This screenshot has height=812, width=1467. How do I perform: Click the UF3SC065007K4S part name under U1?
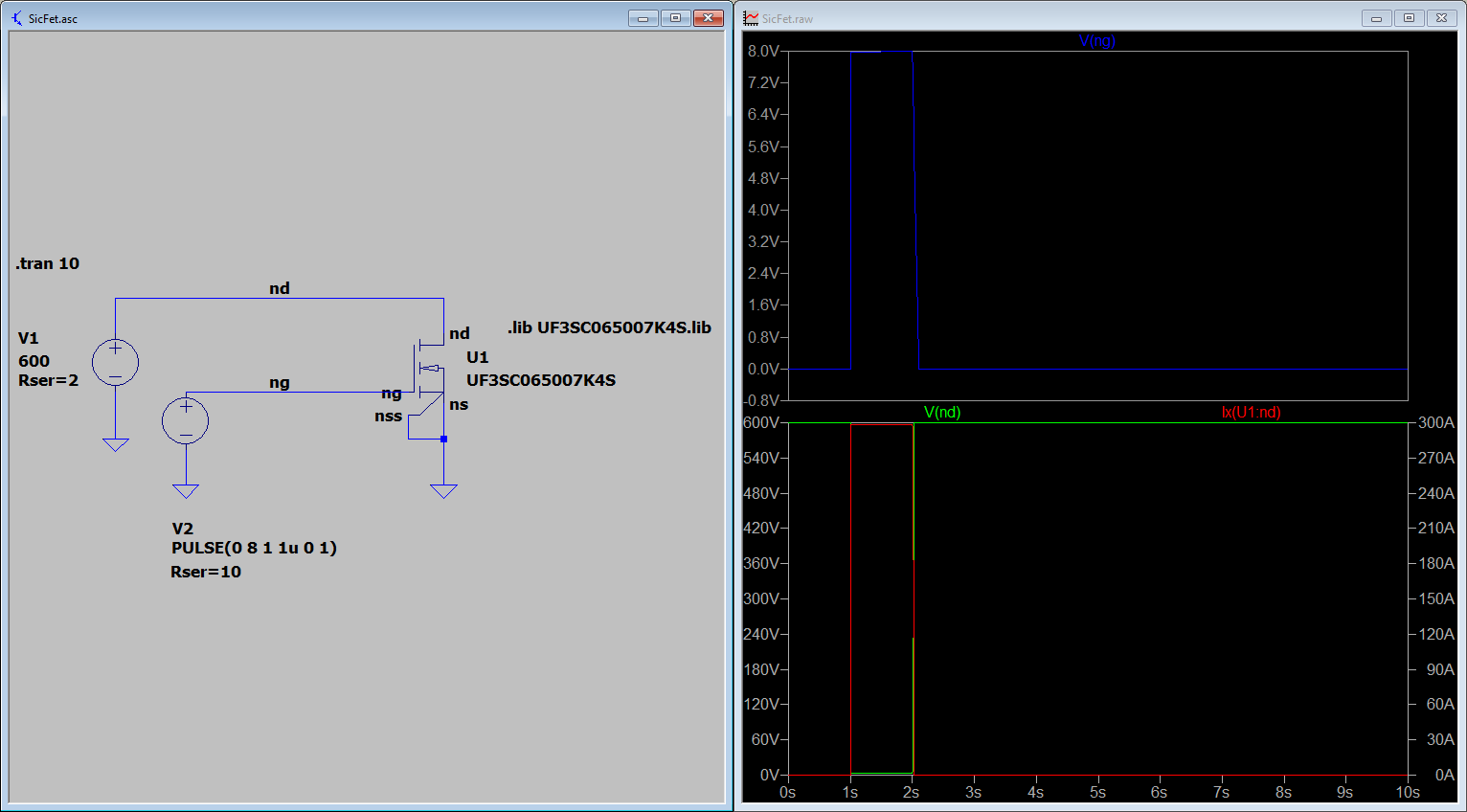[x=541, y=380]
